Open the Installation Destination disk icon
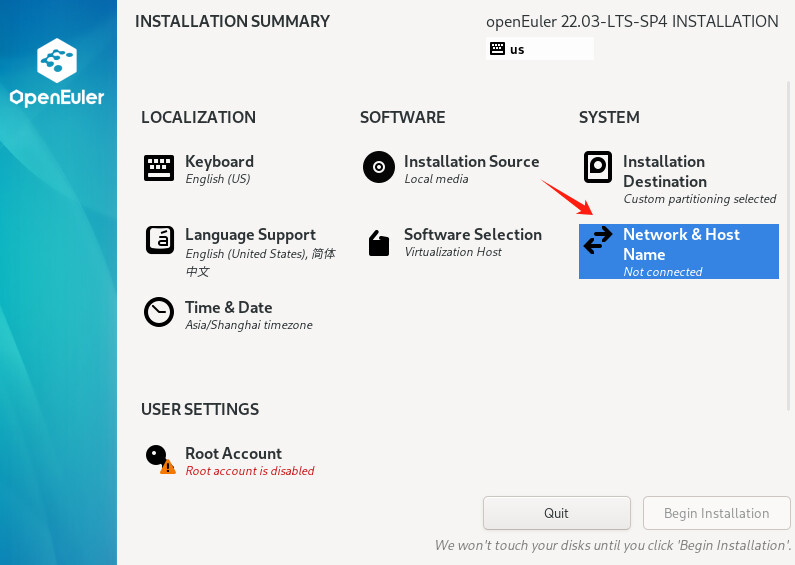795x565 pixels. click(x=598, y=167)
